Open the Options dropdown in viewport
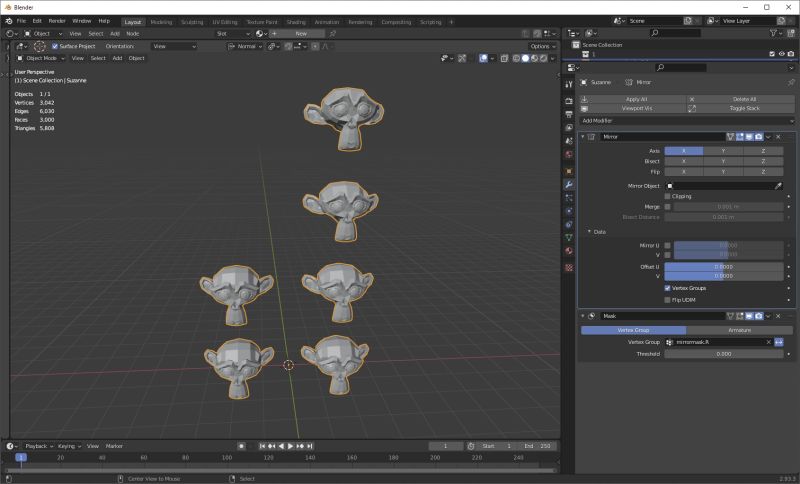800x484 pixels. [542, 46]
